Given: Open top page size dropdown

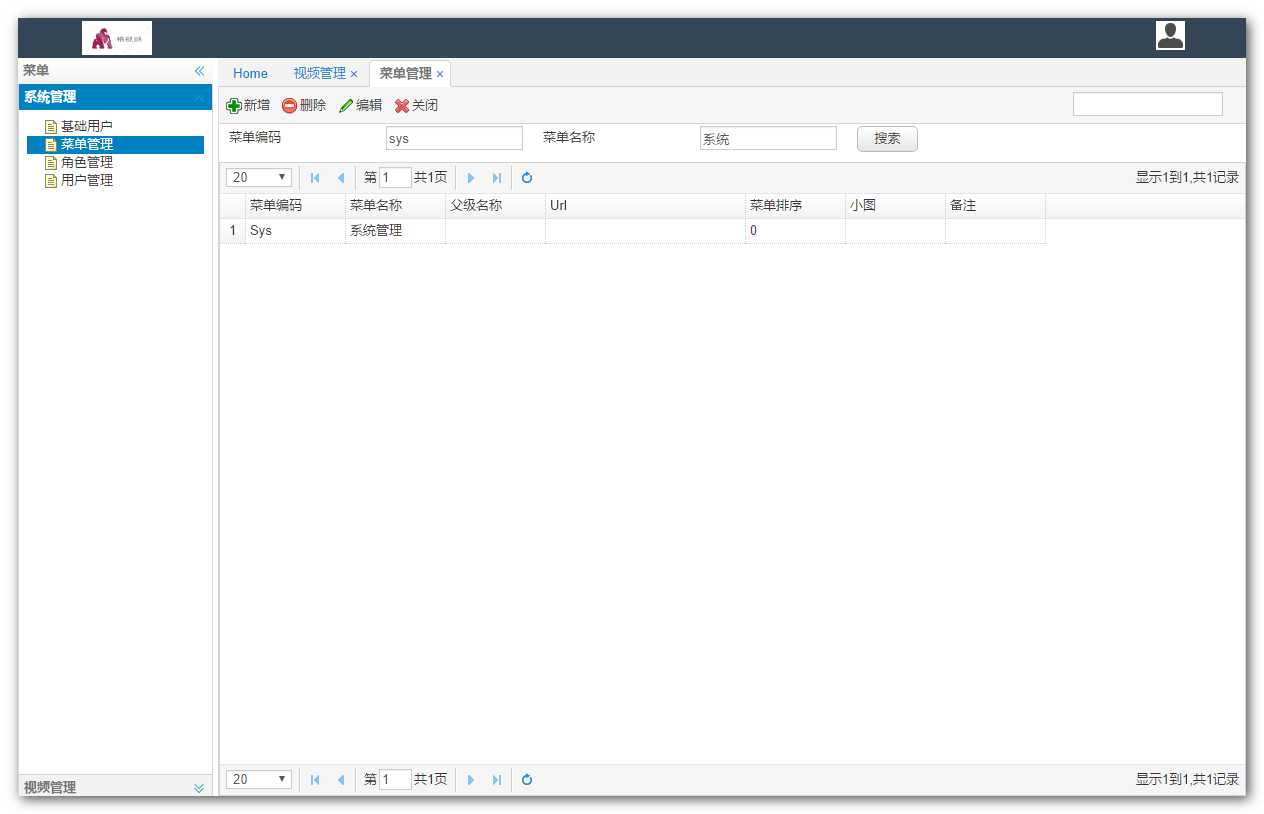Looking at the screenshot, I should [x=259, y=178].
